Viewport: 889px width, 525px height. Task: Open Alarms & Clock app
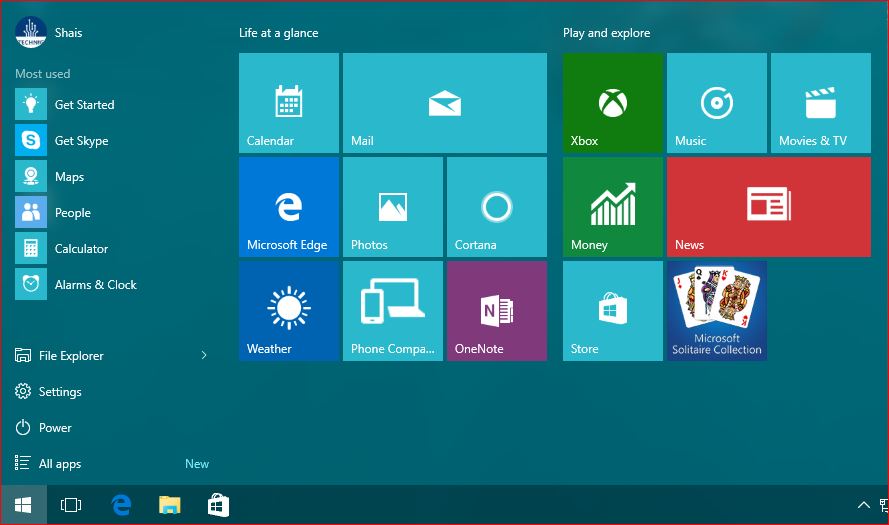[x=111, y=284]
